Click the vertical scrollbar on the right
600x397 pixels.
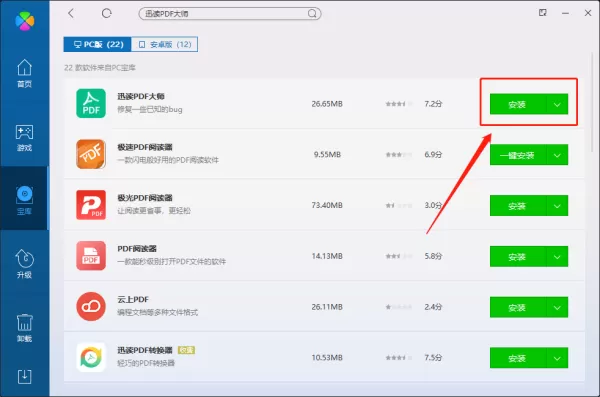(x=592, y=103)
